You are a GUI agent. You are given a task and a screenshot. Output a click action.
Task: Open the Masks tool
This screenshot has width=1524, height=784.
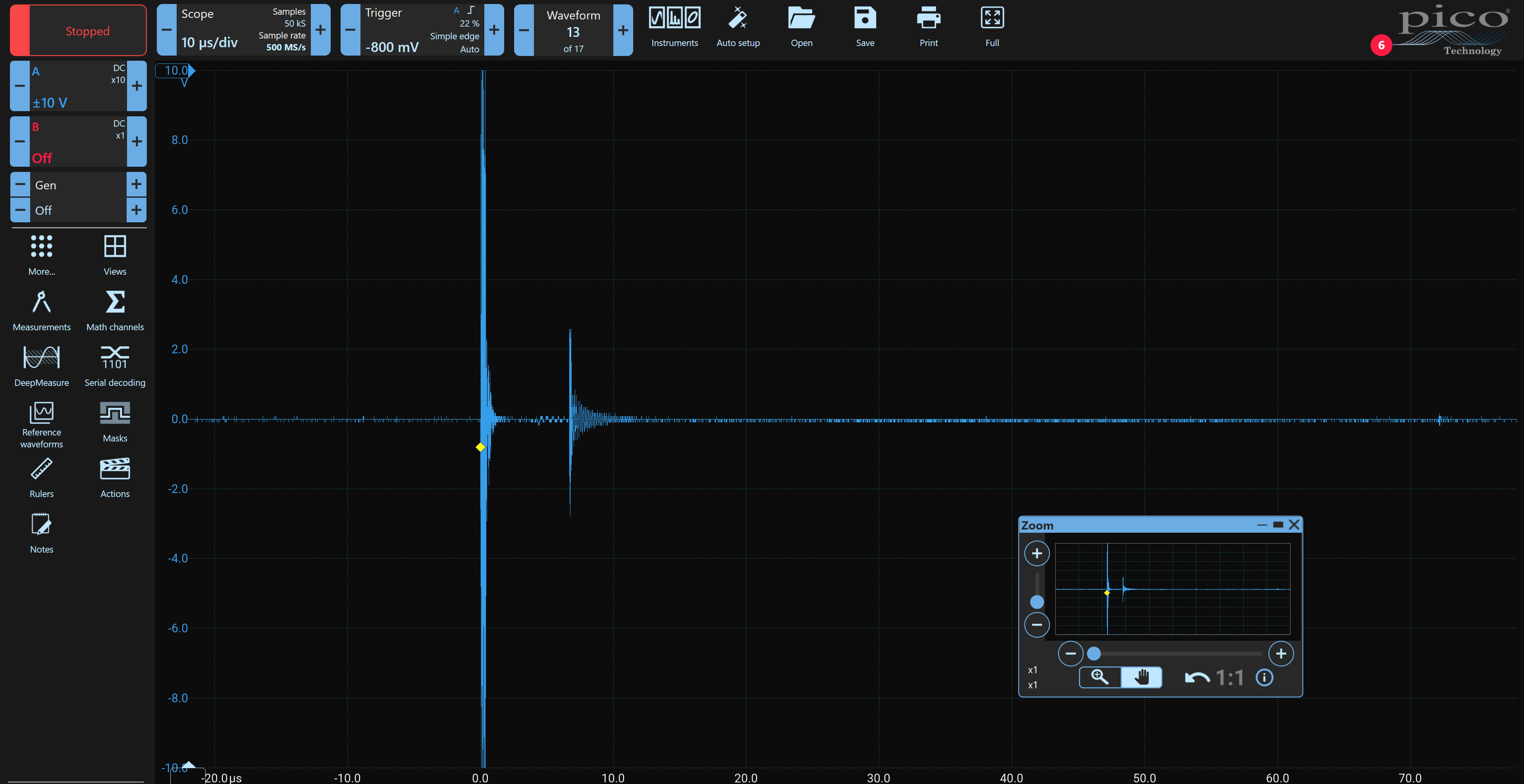[x=115, y=422]
